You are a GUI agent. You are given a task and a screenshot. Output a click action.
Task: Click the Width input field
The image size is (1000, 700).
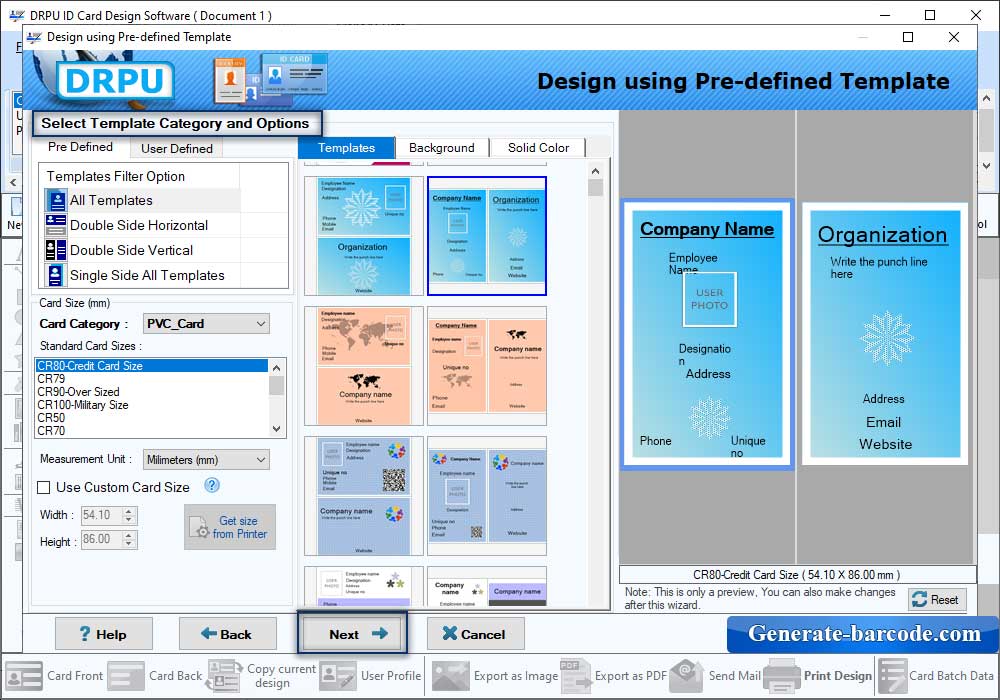[102, 515]
